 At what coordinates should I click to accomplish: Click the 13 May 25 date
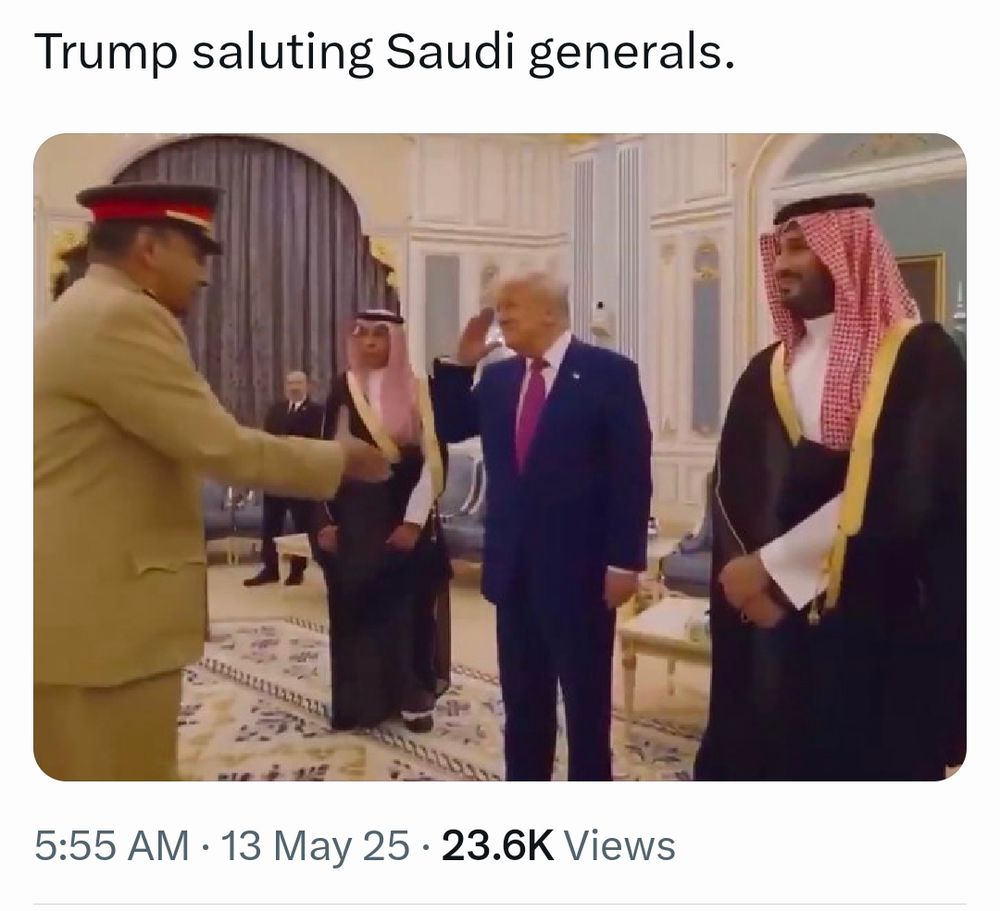tap(314, 845)
